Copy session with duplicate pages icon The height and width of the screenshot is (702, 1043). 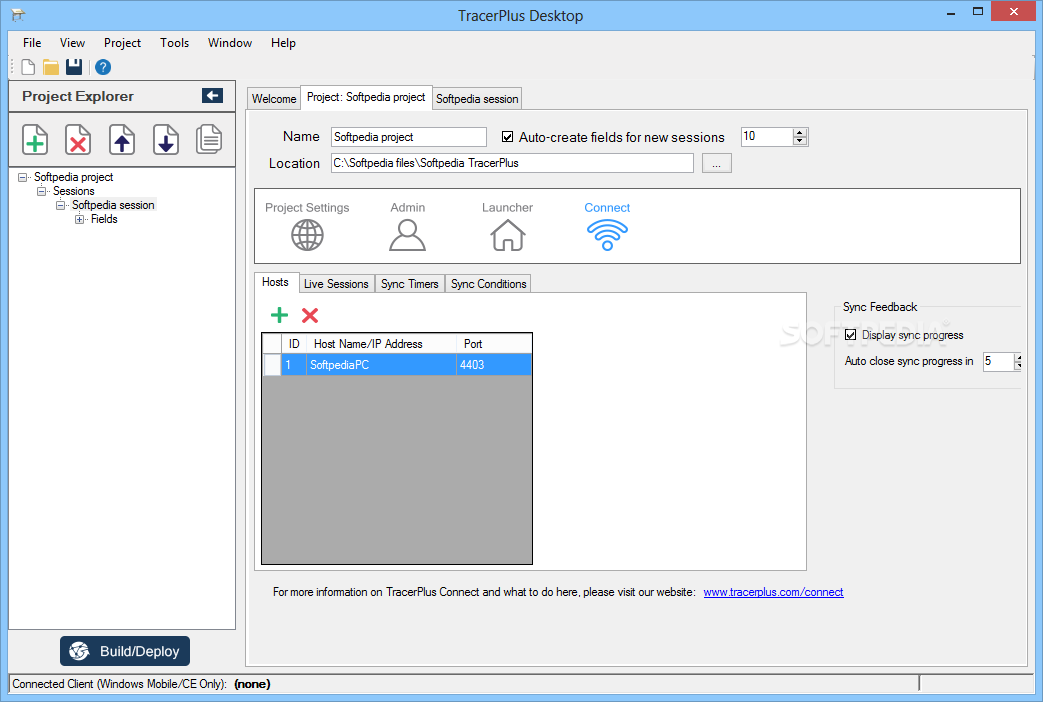click(x=209, y=140)
